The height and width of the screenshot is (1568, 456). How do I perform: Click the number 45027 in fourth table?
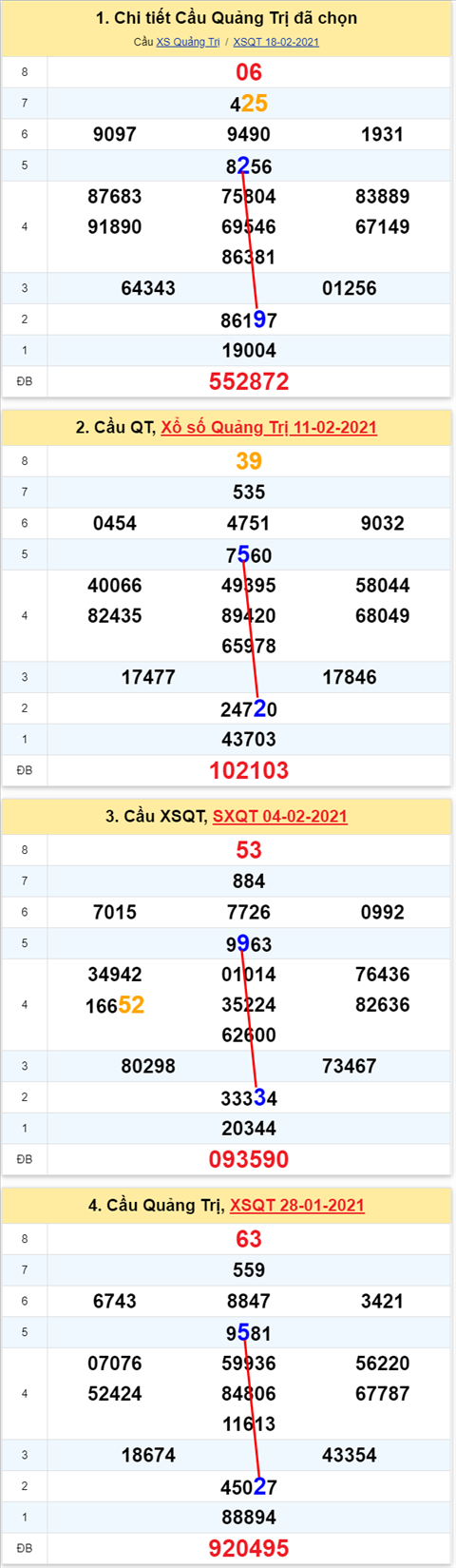point(249,1486)
